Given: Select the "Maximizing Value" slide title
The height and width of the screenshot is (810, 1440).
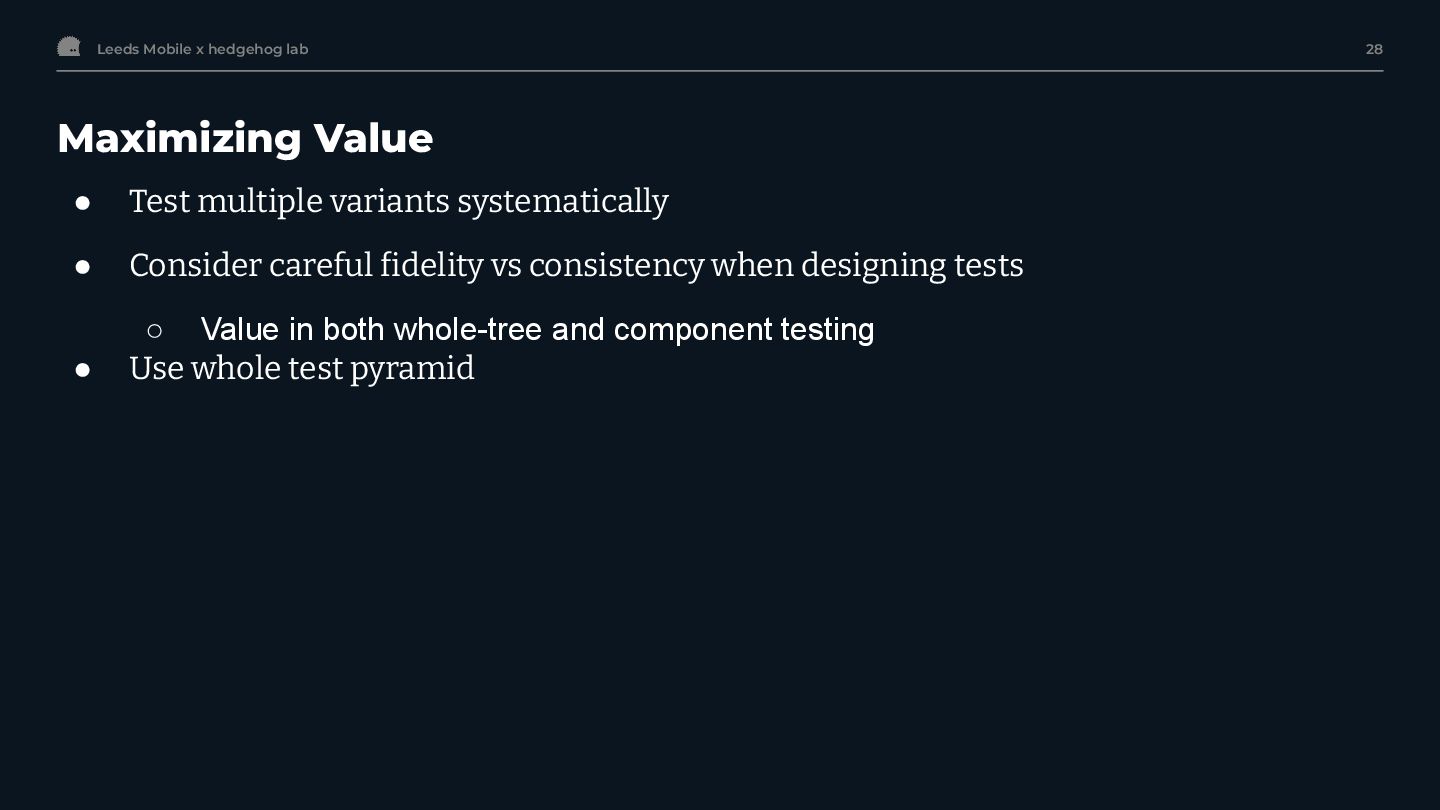Looking at the screenshot, I should (245, 138).
